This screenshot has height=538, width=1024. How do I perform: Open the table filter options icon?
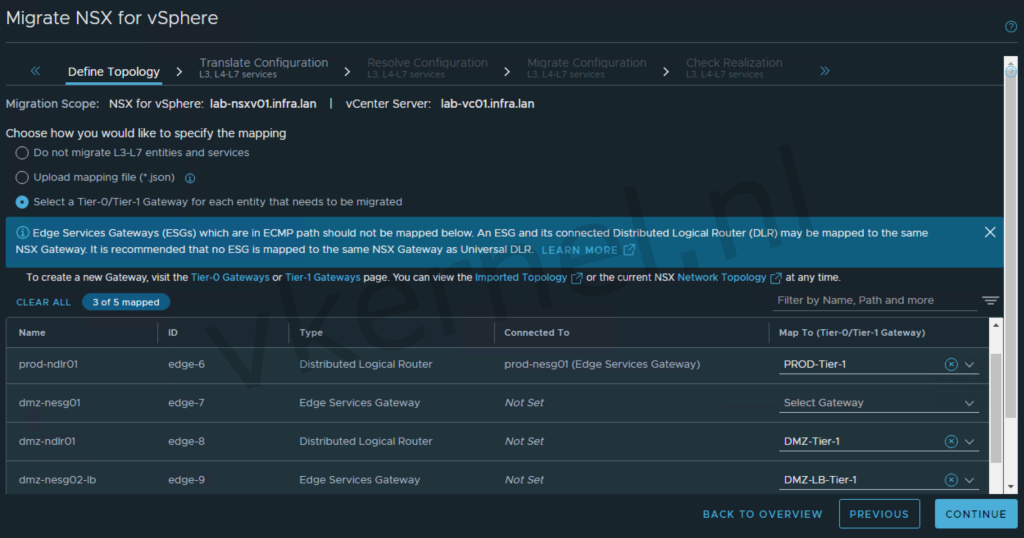(990, 301)
